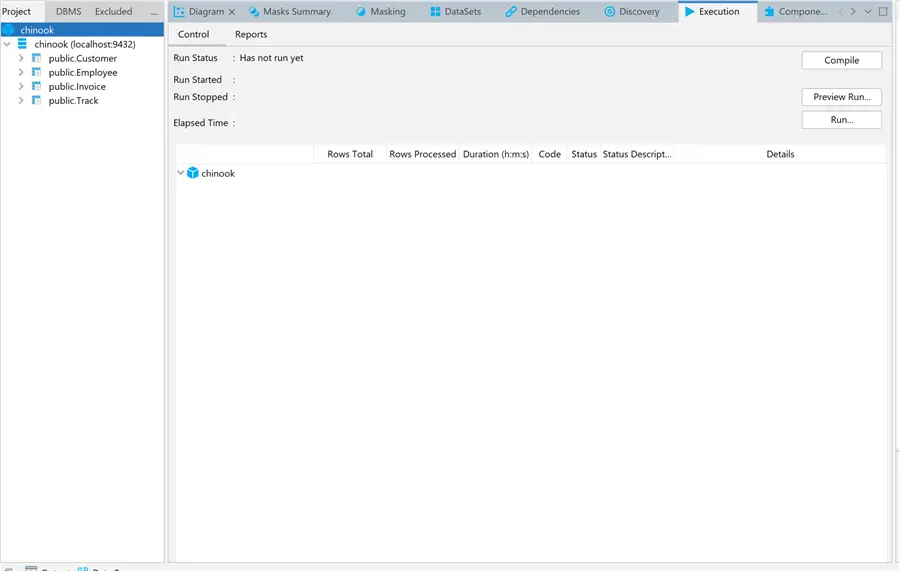
Task: Click the Diagram tab icon
Action: click(x=179, y=11)
